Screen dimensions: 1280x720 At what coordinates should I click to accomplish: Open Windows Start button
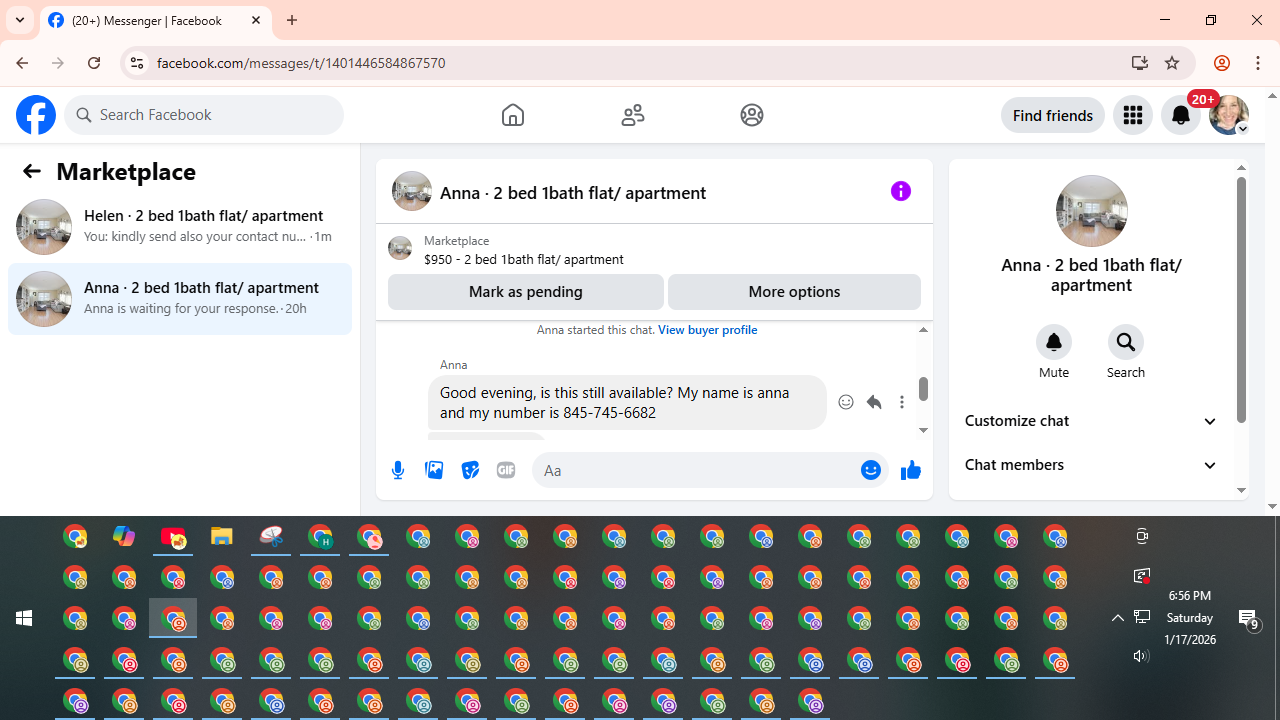(24, 618)
